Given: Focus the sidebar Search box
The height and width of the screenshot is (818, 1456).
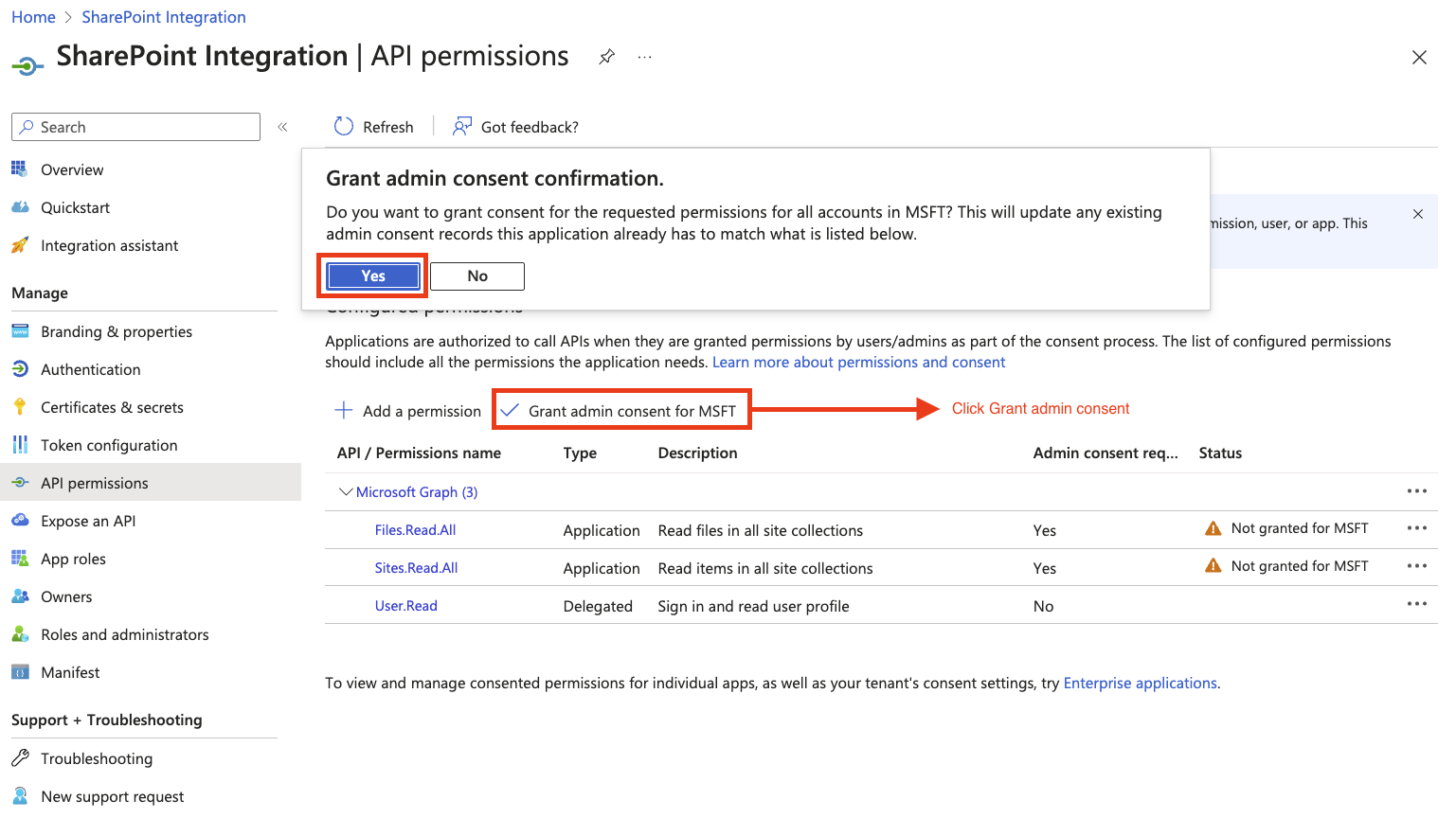Looking at the screenshot, I should (135, 127).
